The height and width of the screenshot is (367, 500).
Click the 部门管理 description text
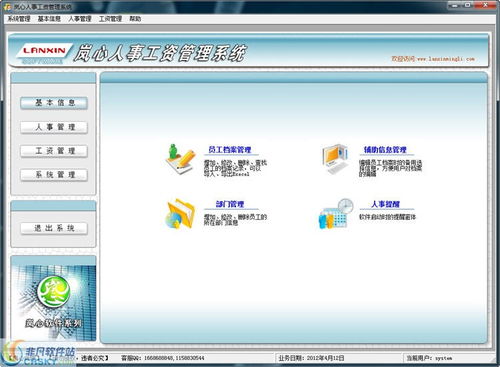coord(235,220)
